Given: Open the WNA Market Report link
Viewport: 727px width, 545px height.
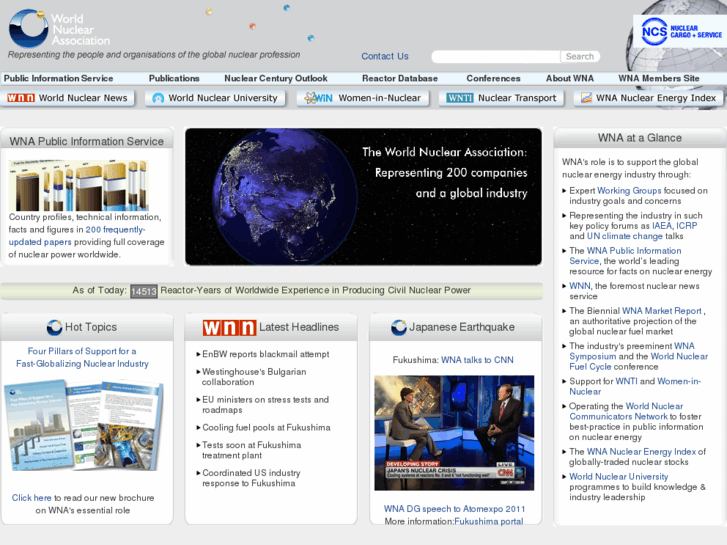Looking at the screenshot, I should 662,311.
